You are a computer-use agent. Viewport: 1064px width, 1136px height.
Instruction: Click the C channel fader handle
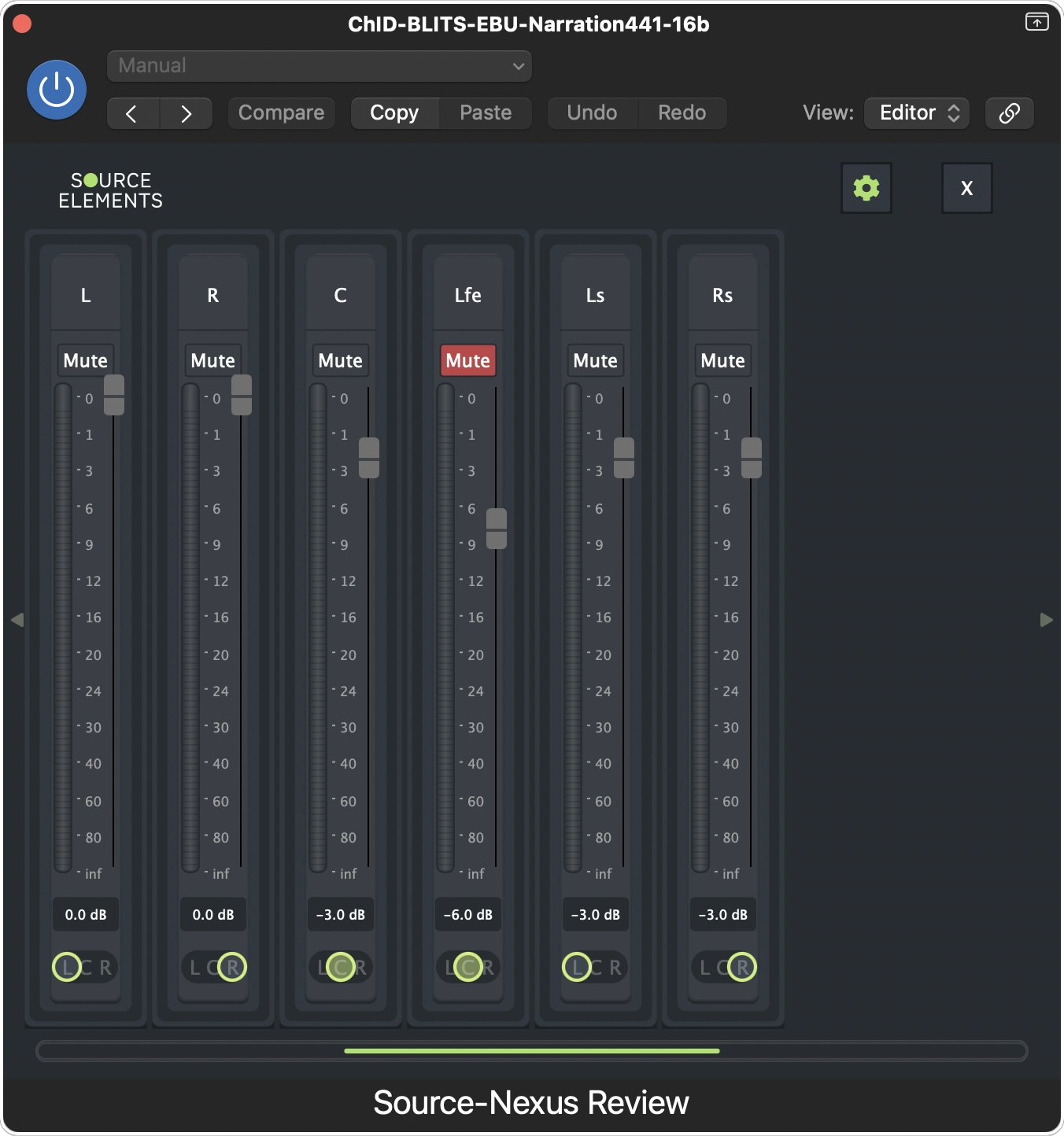tap(369, 458)
